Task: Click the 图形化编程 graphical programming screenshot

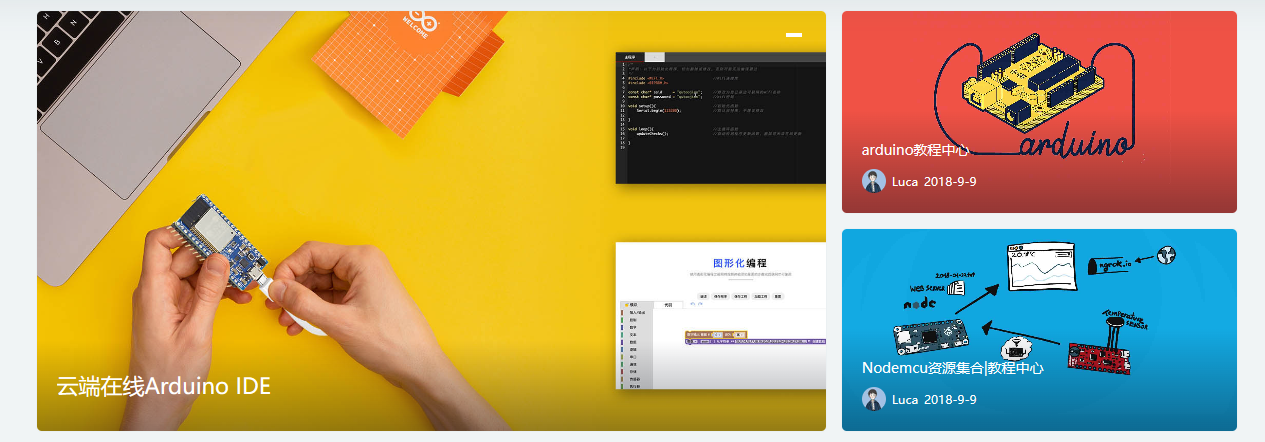Action: pyautogui.click(x=720, y=315)
